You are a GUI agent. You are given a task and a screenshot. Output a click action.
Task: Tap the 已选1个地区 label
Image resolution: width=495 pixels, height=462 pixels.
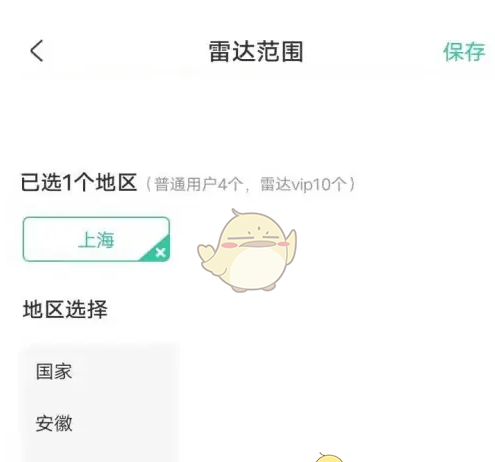click(x=79, y=183)
